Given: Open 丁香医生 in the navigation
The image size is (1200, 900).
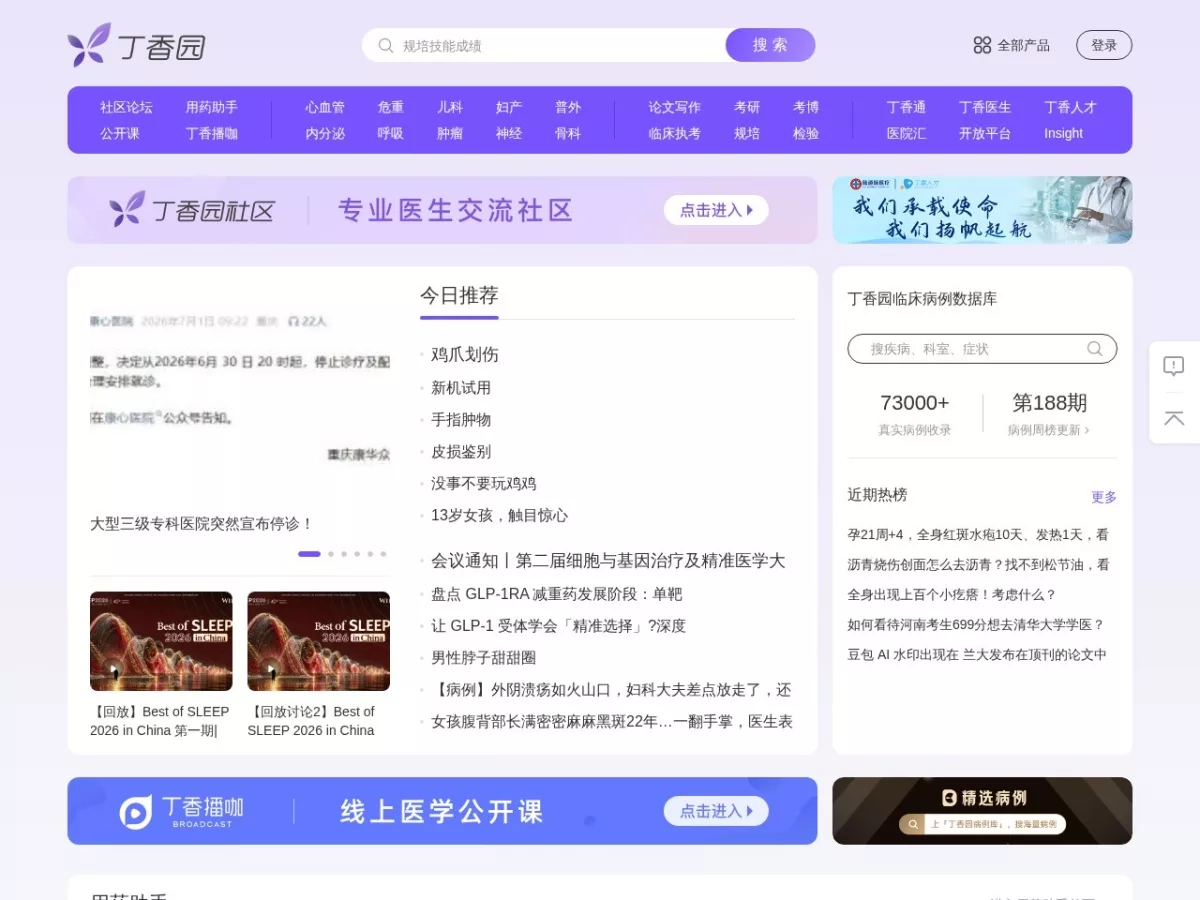Looking at the screenshot, I should click(x=985, y=107).
